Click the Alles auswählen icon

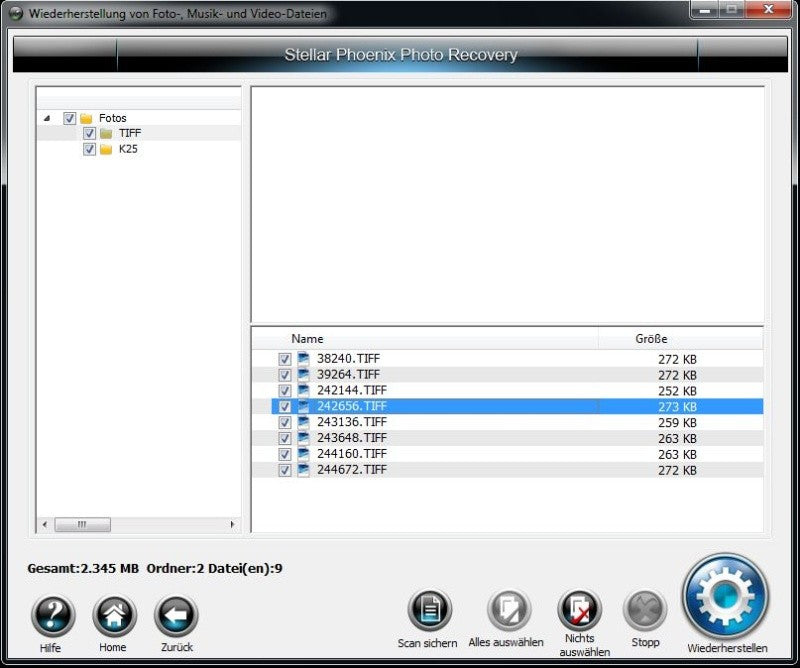(509, 610)
